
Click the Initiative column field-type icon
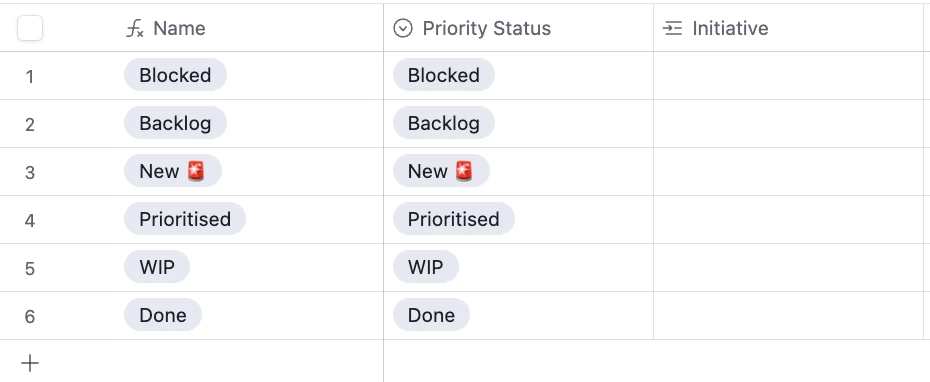tap(672, 28)
